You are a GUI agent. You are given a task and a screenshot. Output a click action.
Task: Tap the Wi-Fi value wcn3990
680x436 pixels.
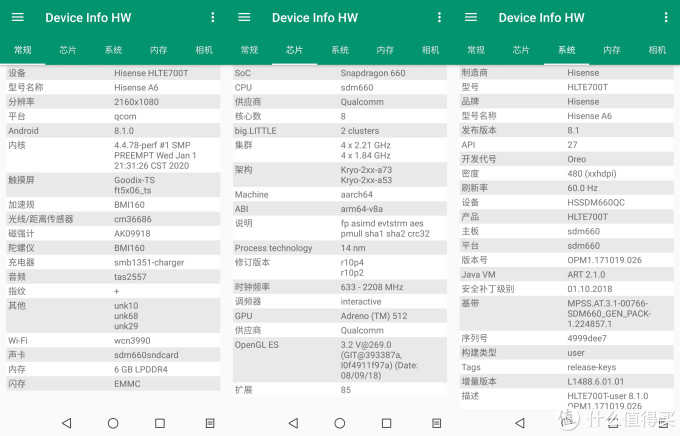132,341
